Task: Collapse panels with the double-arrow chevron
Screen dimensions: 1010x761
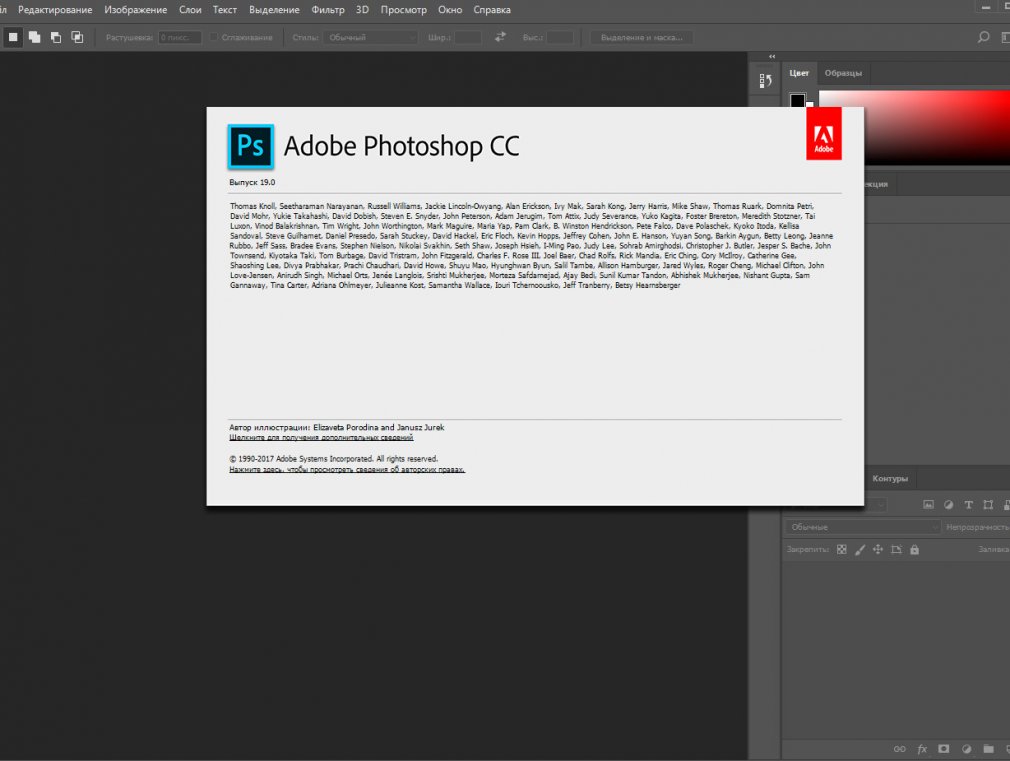Action: click(772, 57)
